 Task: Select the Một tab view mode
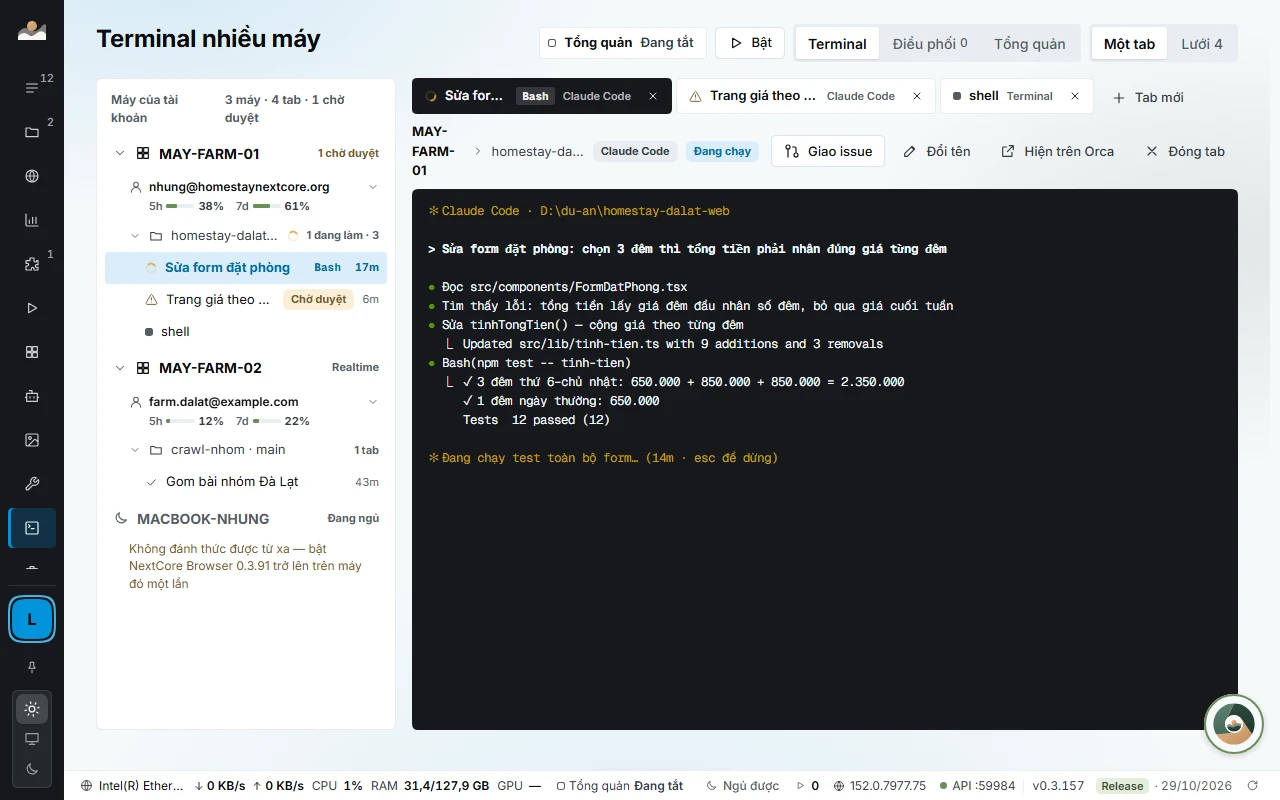click(1129, 44)
